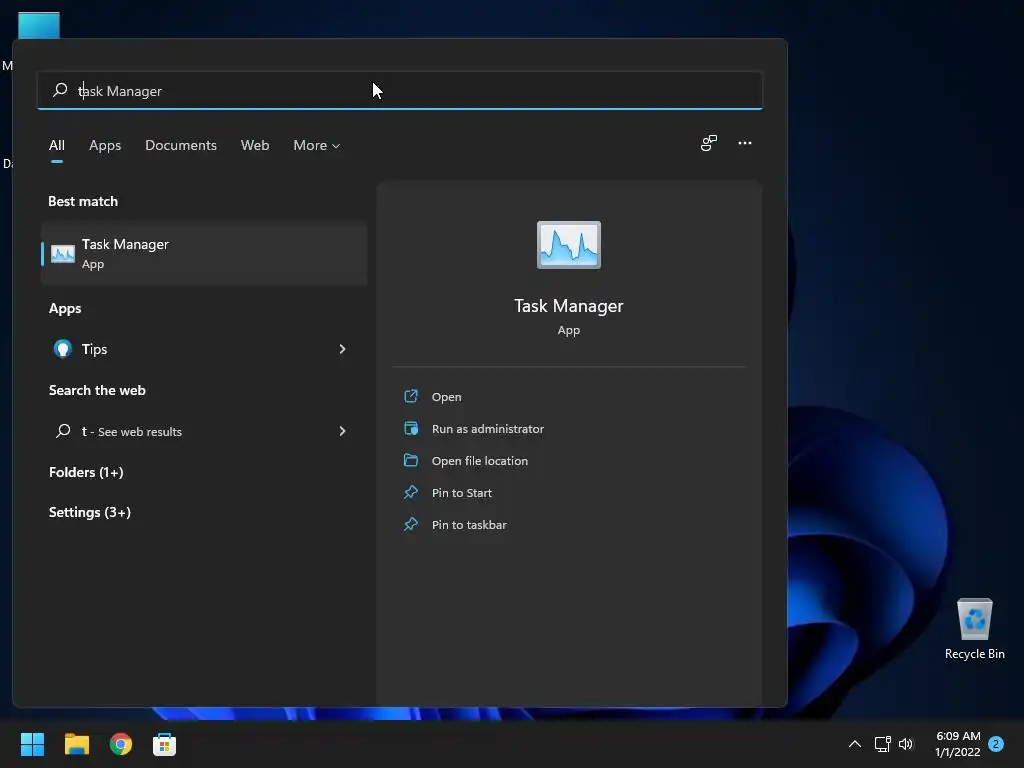Select the Recycle Bin desktop icon
The image size is (1024, 768).
click(x=974, y=628)
